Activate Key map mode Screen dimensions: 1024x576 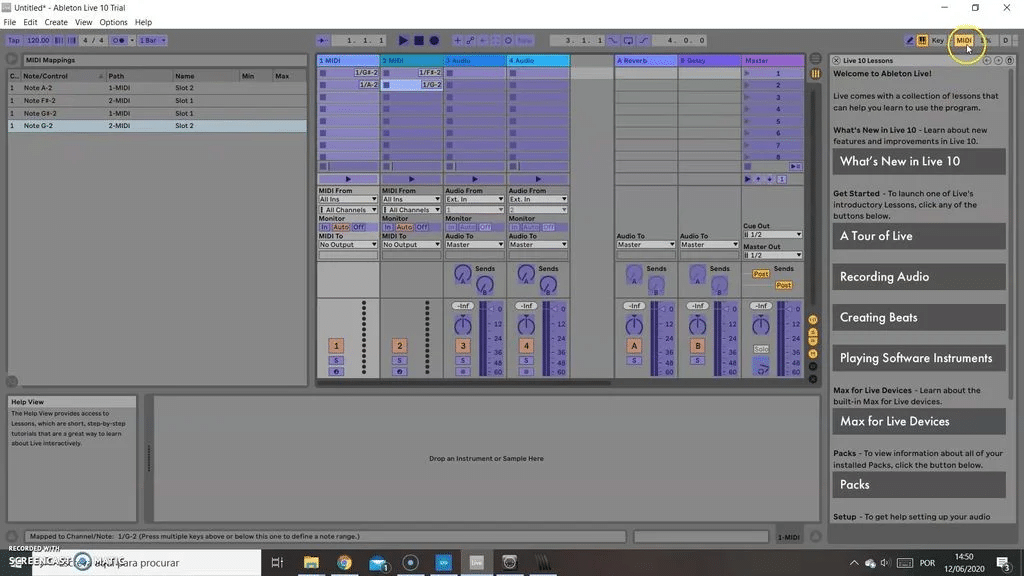(938, 40)
